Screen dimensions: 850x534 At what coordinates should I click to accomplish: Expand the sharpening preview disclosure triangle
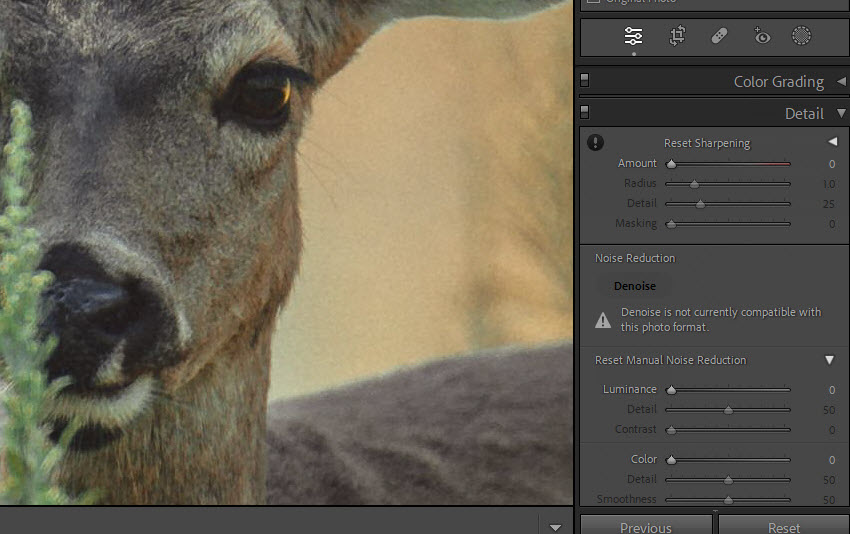tap(833, 141)
